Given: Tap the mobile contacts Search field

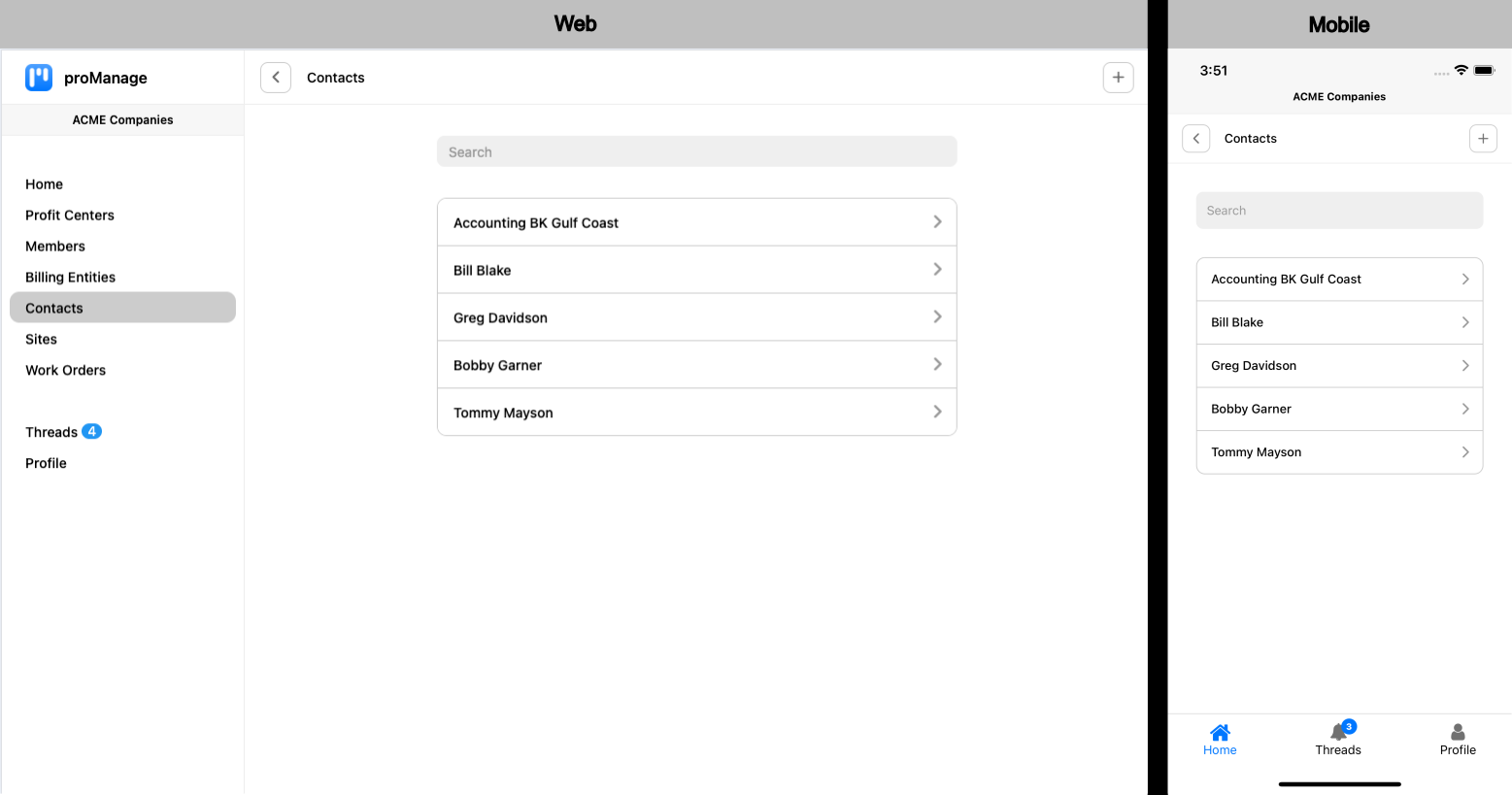Looking at the screenshot, I should (x=1339, y=211).
